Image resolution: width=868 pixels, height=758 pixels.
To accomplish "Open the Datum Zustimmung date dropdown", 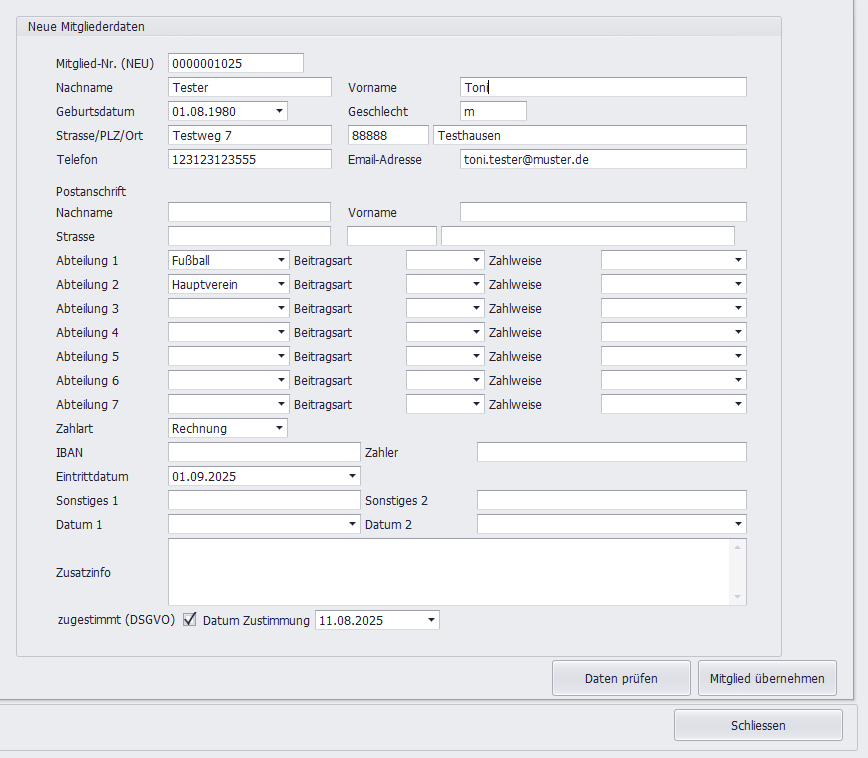I will [x=431, y=621].
